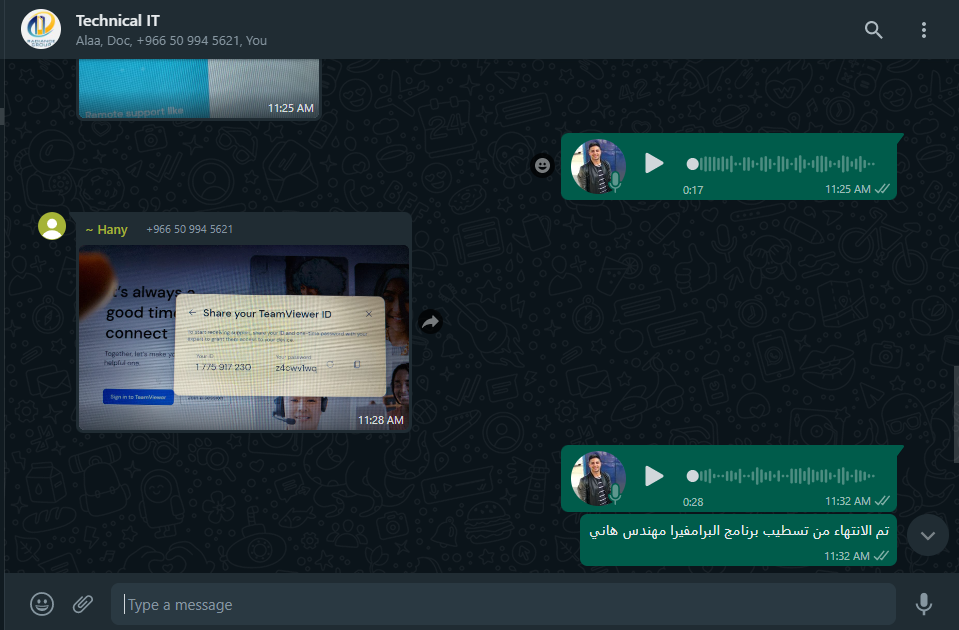Play the 0:17 voice message
This screenshot has height=630, width=959.
tap(654, 163)
